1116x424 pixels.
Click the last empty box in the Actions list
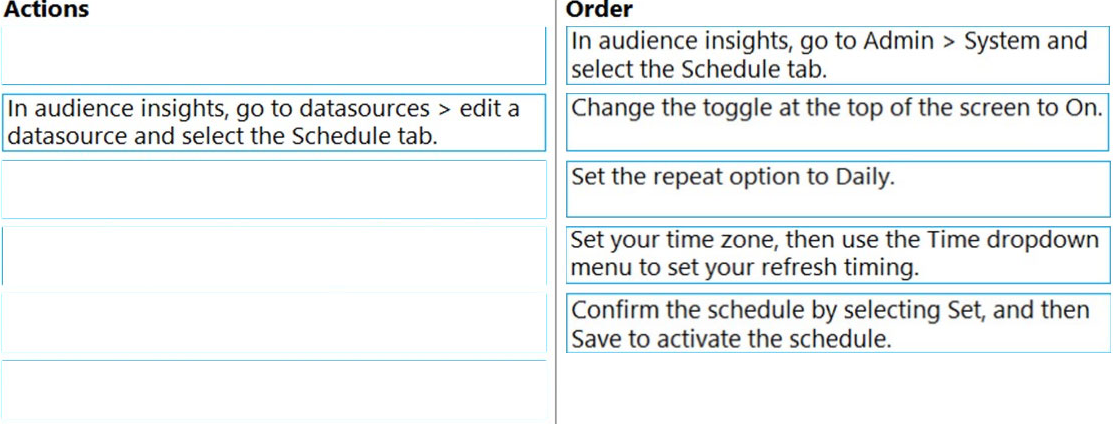coord(273,390)
